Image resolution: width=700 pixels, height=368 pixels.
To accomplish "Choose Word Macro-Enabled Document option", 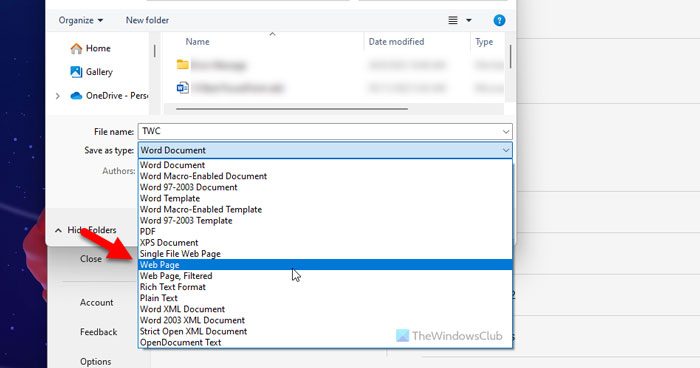I will [x=325, y=176].
